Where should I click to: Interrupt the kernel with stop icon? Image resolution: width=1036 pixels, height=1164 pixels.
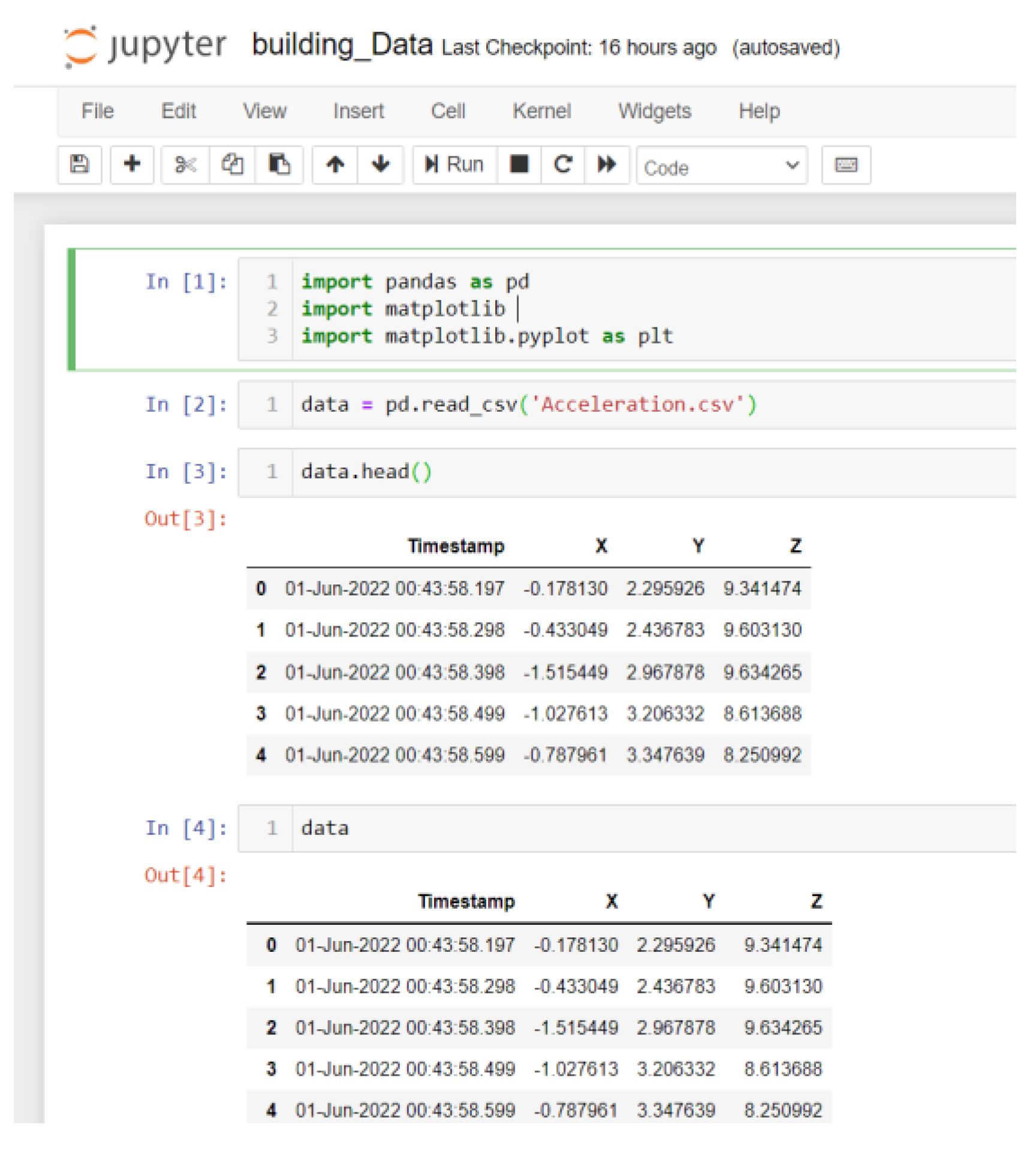tap(519, 164)
